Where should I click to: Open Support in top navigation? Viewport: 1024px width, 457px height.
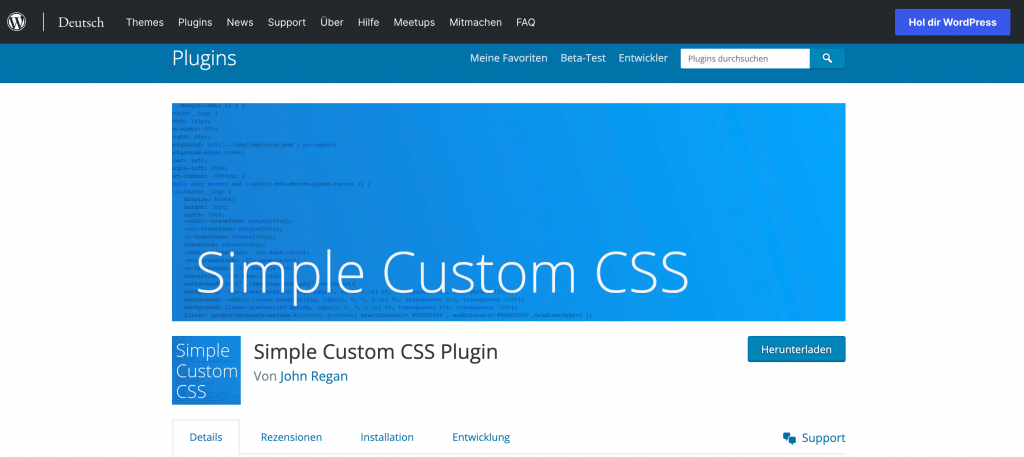[x=287, y=22]
